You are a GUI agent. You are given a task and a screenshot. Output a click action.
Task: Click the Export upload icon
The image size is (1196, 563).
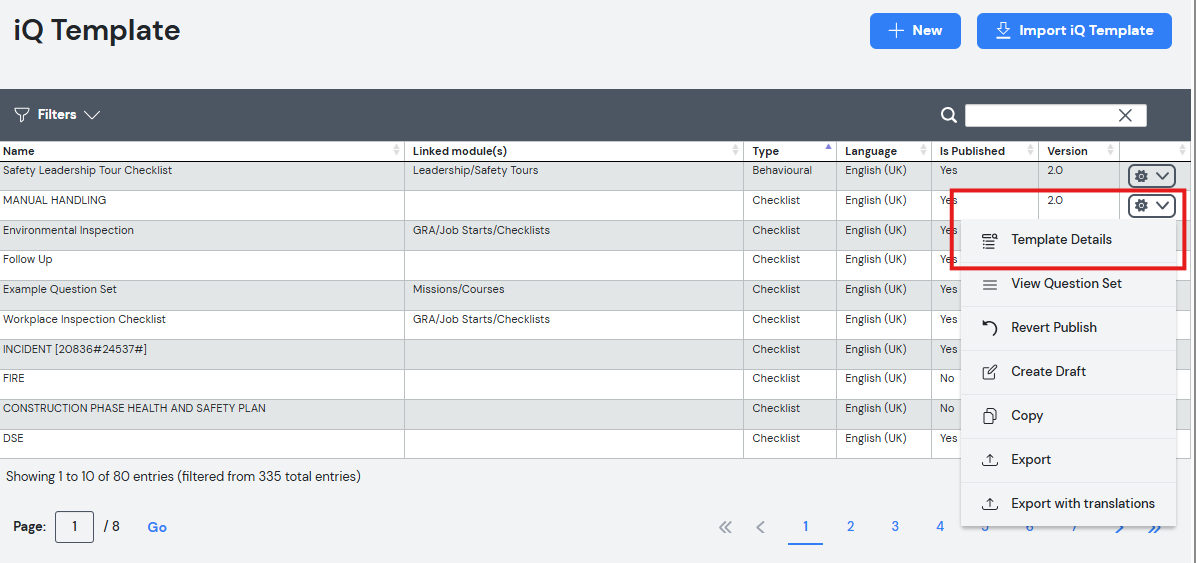click(x=989, y=460)
